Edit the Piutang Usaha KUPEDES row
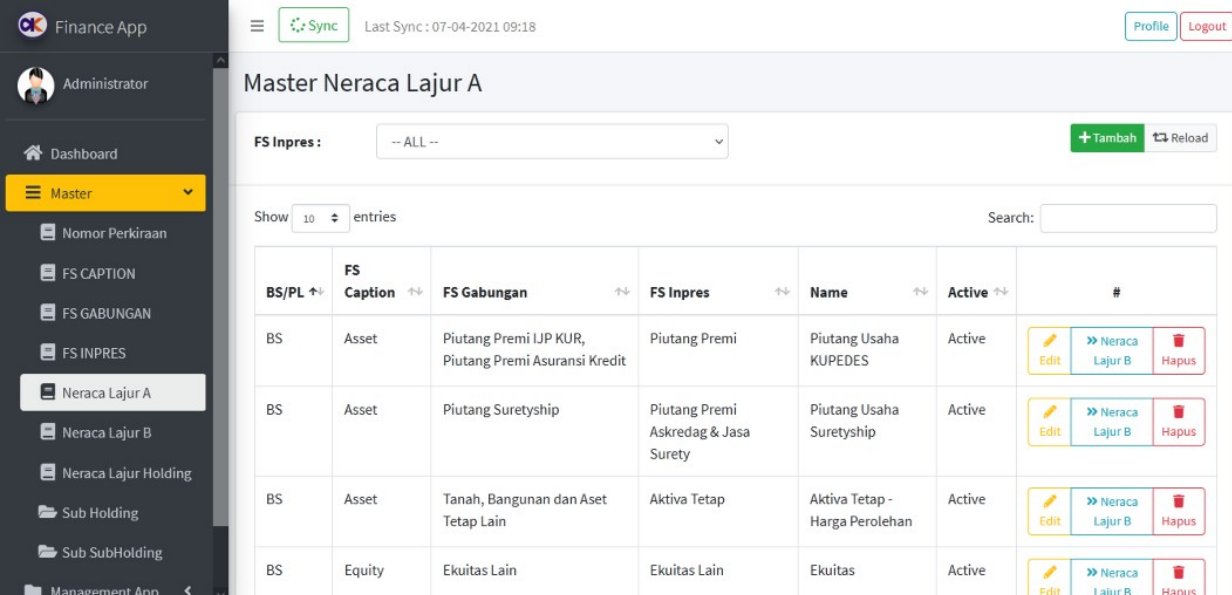1232x595 pixels. pos(1049,351)
